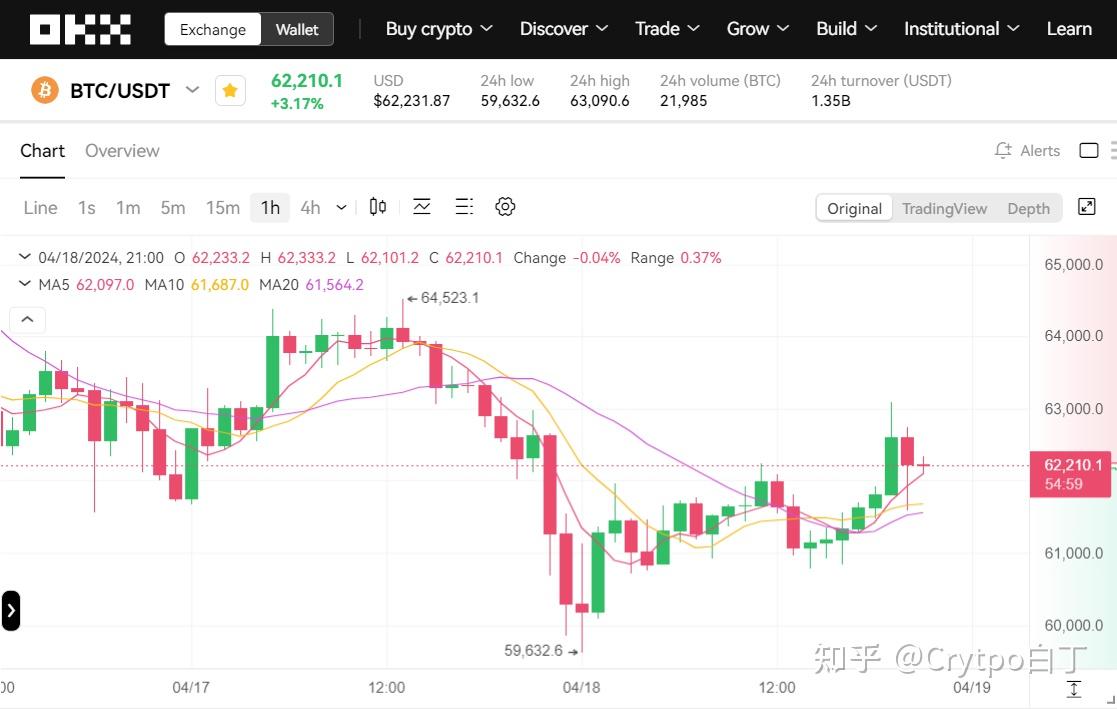Open the BTC/USDT trading pair dropdown
Screen dimensions: 1117x709
193,90
